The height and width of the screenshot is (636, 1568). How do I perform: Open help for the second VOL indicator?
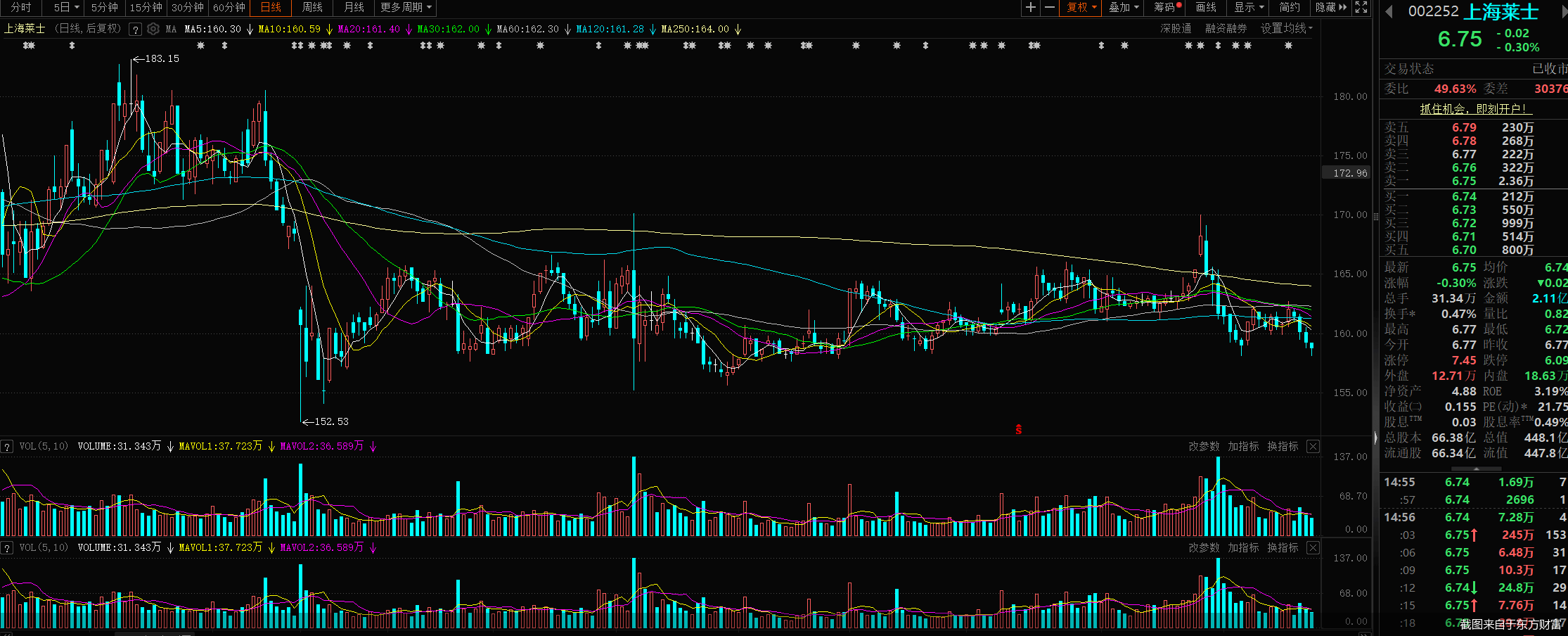coord(7,548)
